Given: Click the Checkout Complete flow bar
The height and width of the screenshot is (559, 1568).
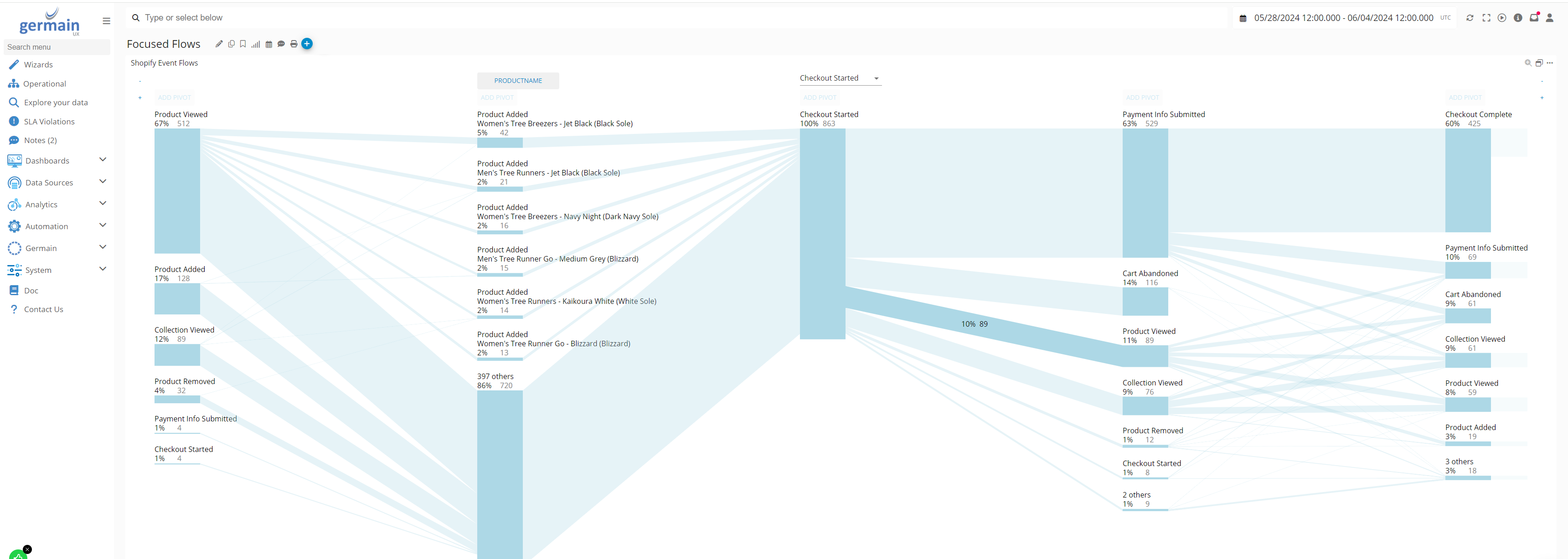Looking at the screenshot, I should (1468, 180).
